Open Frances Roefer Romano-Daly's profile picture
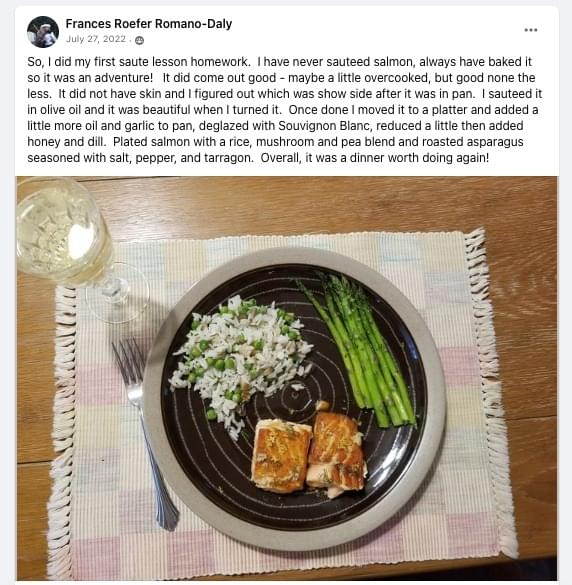Viewport: 572px width, 585px height. 43,32
